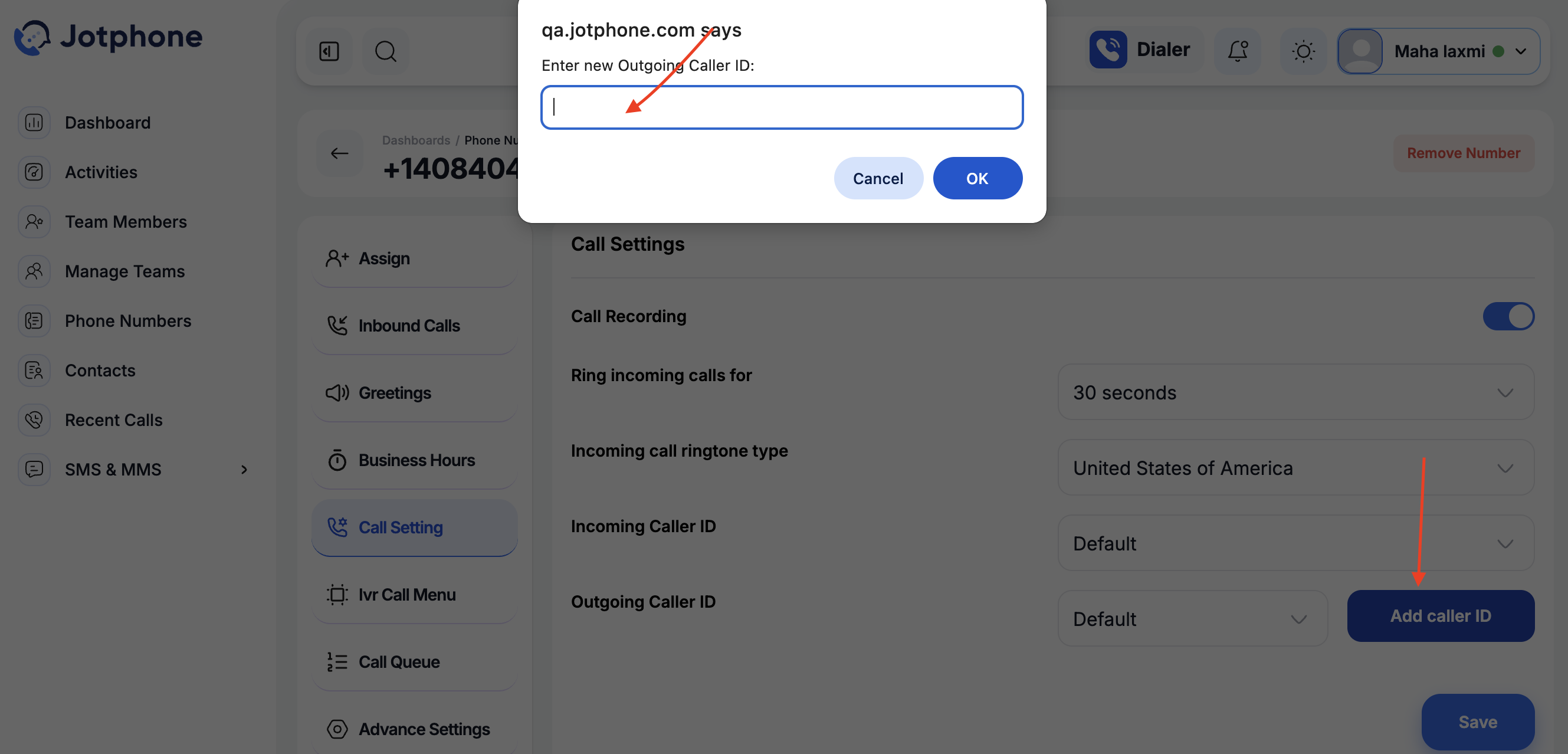Expand the Maha laxmi account chevron
Image resolution: width=1568 pixels, height=754 pixels.
[x=1521, y=51]
